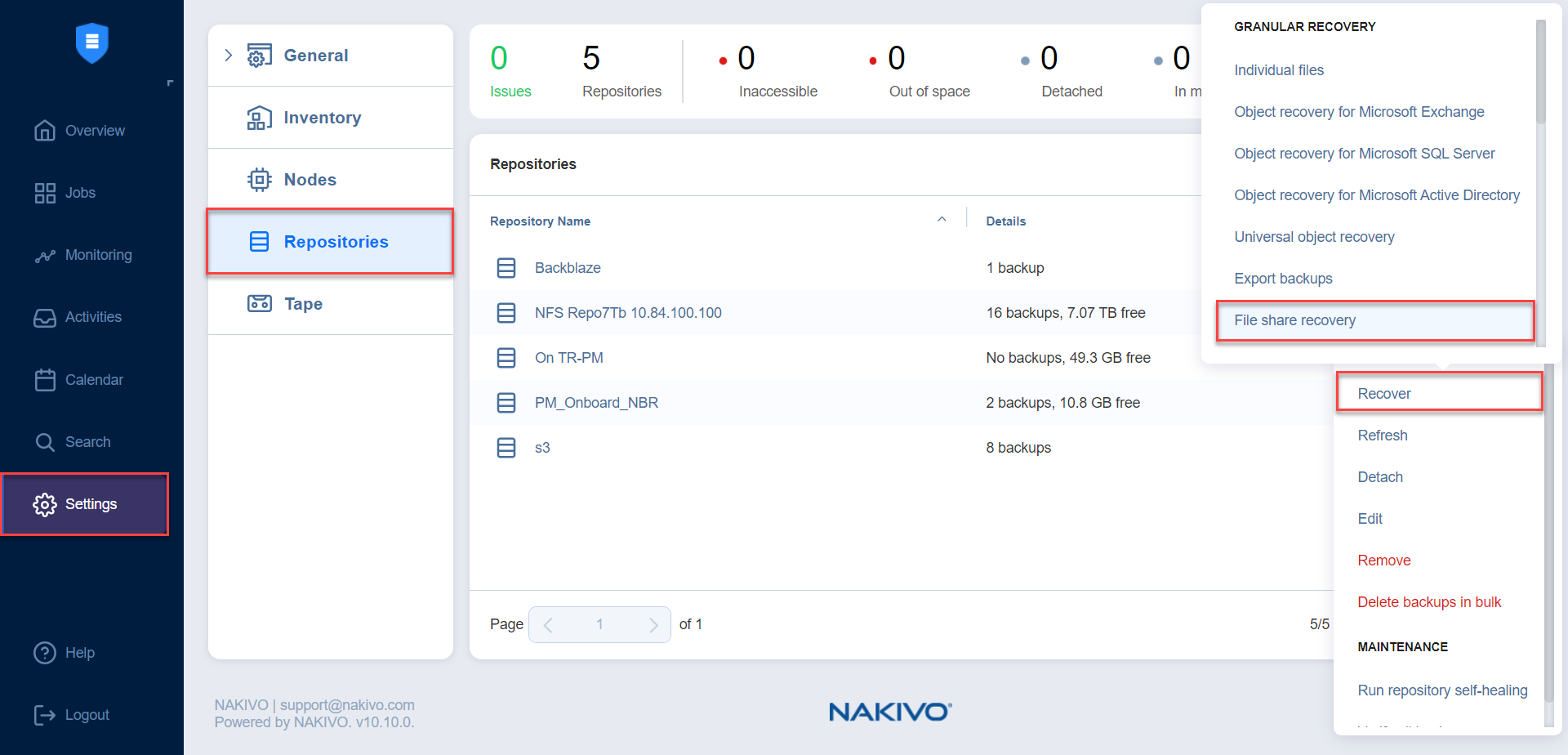
Task: Select Object recovery for Microsoft SQL Server
Action: tap(1365, 154)
